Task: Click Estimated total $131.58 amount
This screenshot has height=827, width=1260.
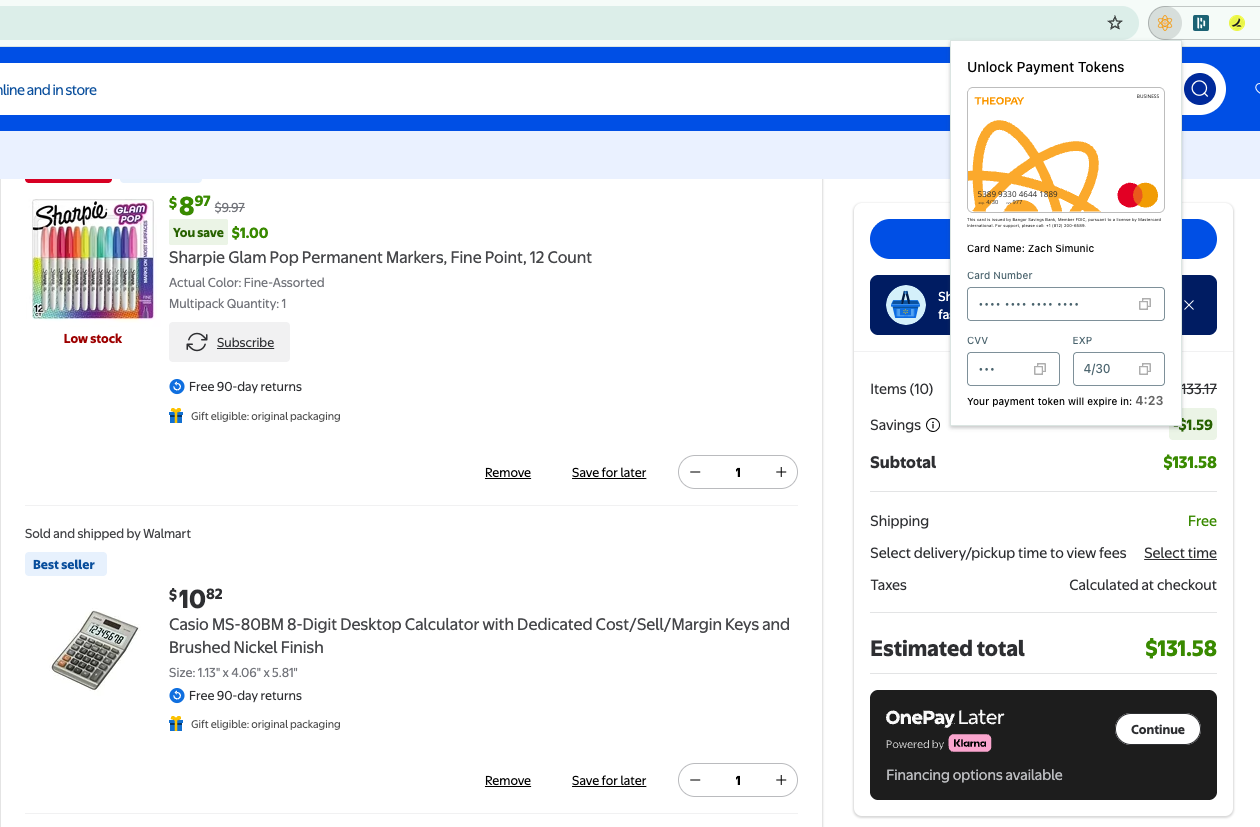Action: pyautogui.click(x=1181, y=648)
